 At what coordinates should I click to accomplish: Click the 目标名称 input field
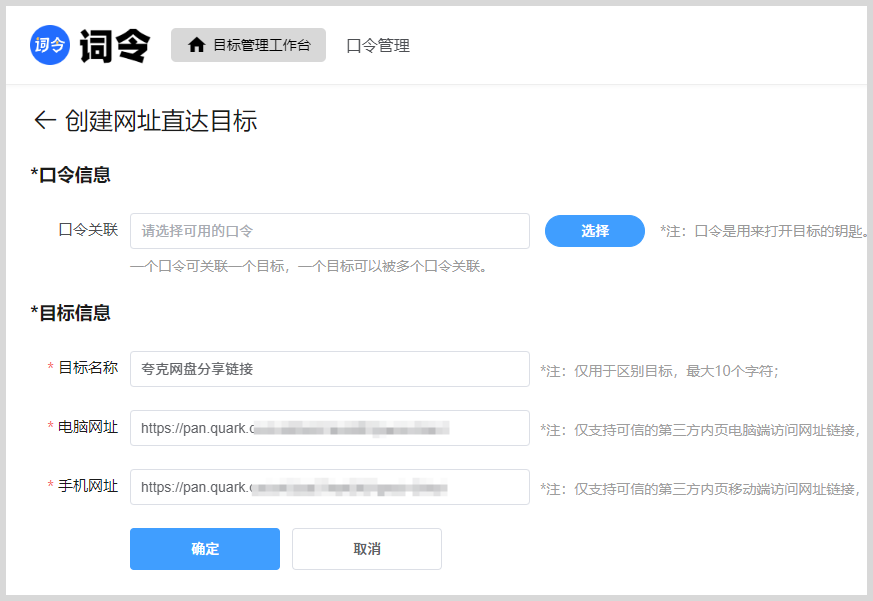click(x=330, y=369)
